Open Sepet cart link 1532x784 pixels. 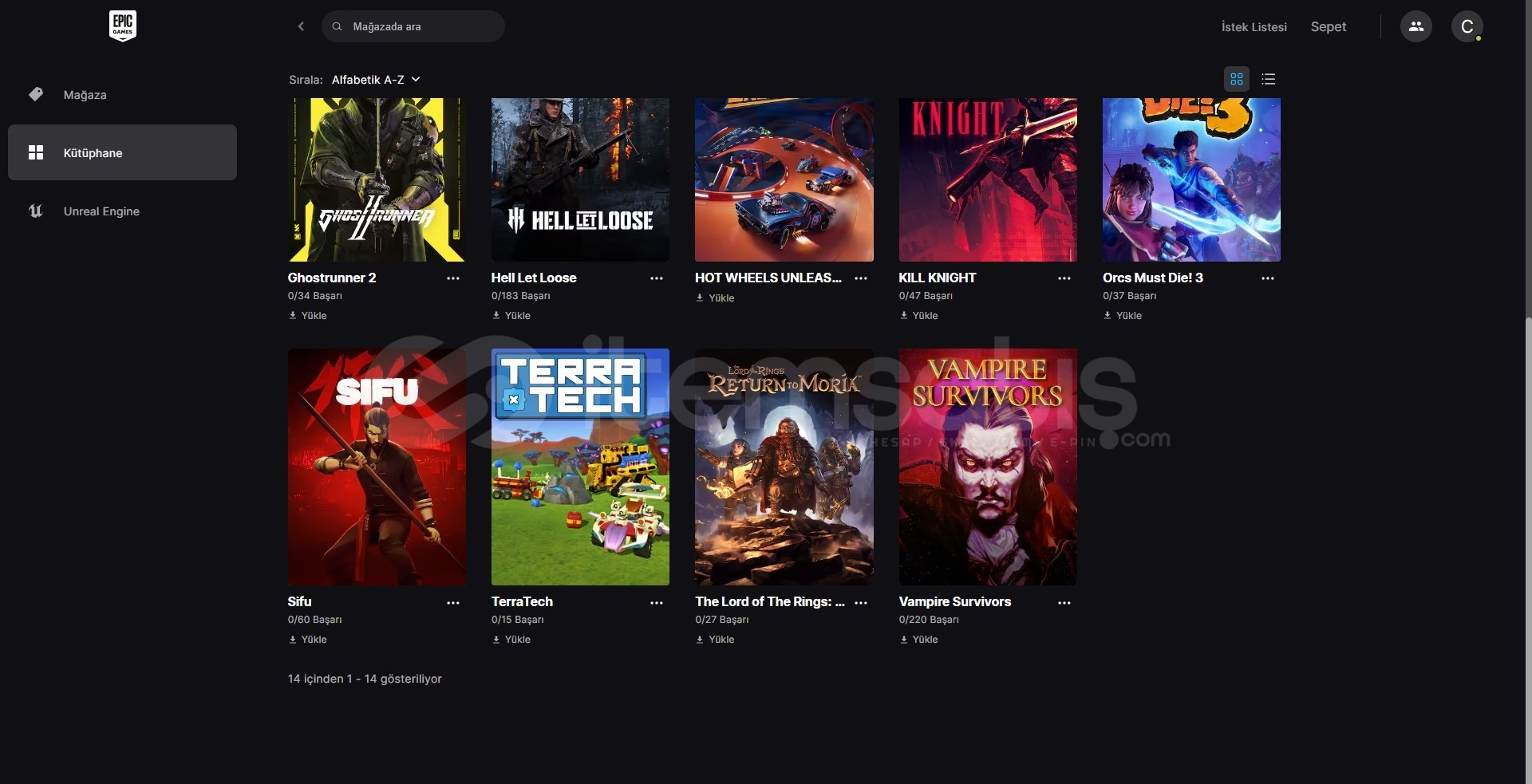(1328, 26)
